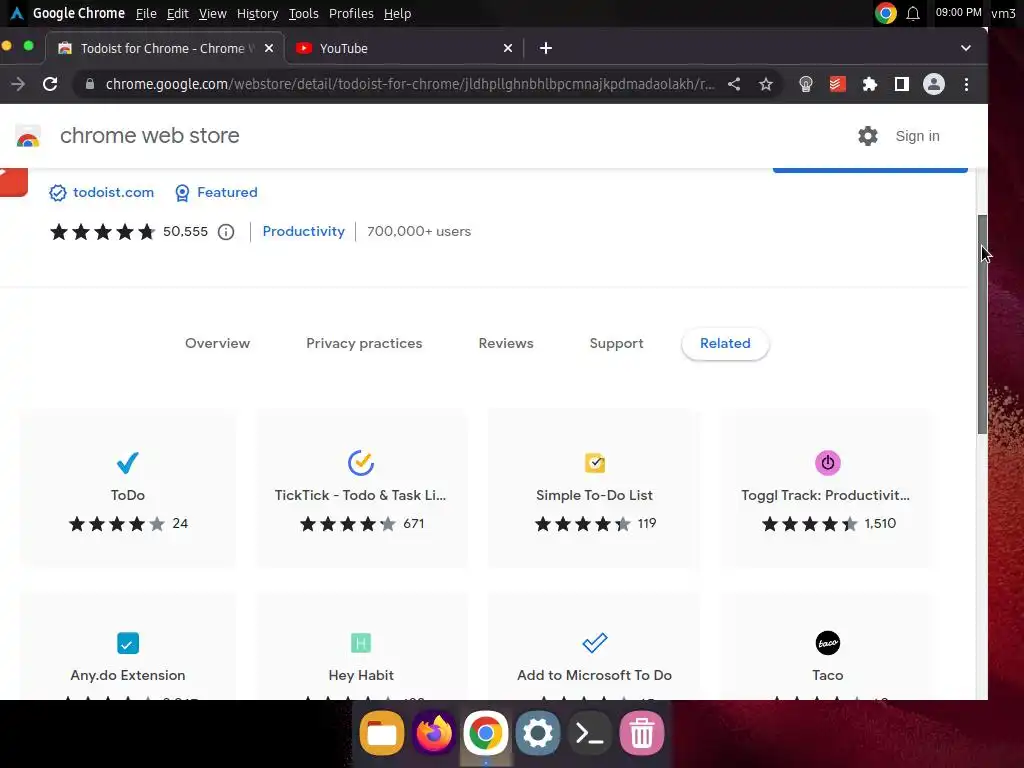
Task: Click the 50,555 ratings count
Action: [185, 232]
